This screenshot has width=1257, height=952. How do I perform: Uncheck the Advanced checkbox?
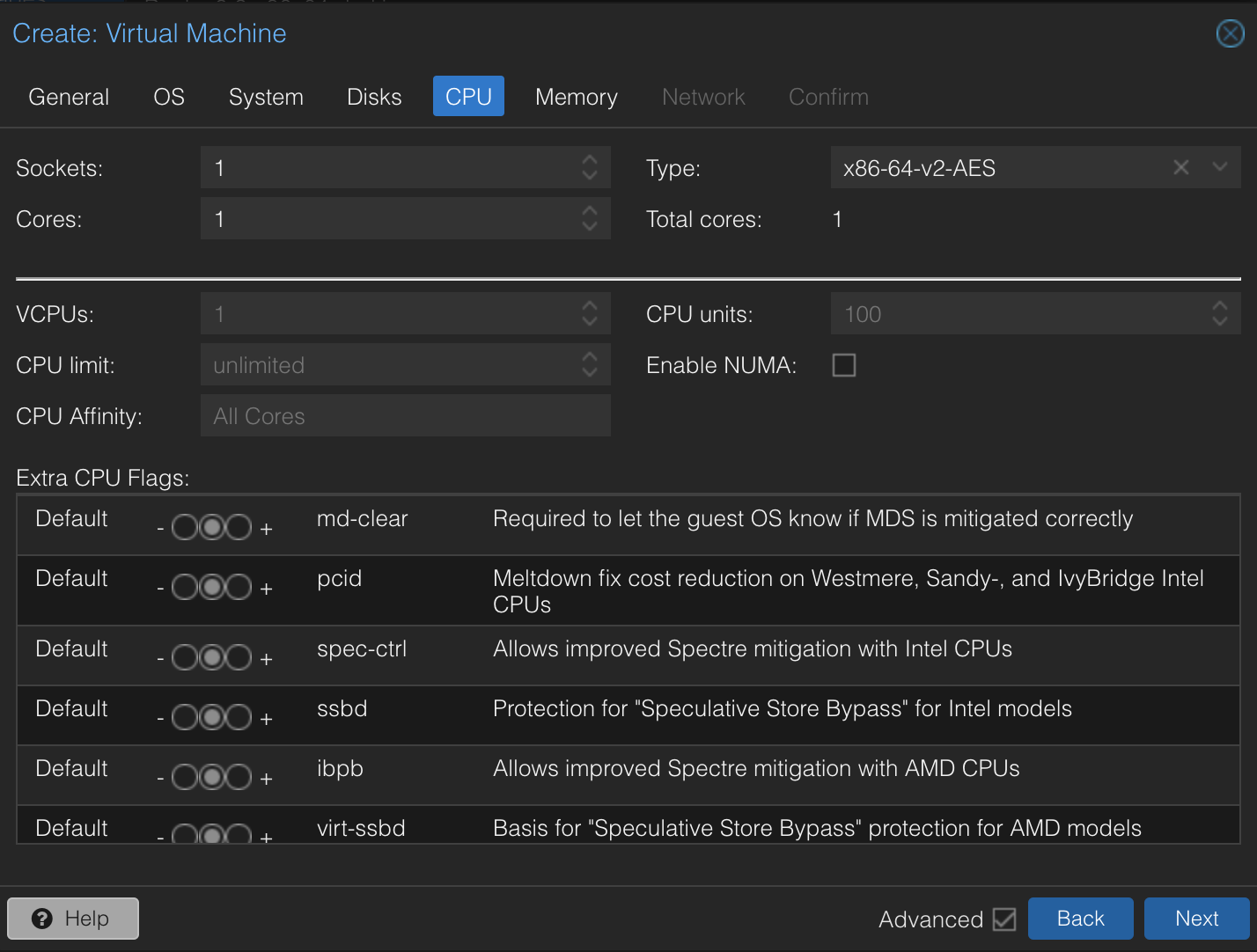coord(1004,919)
